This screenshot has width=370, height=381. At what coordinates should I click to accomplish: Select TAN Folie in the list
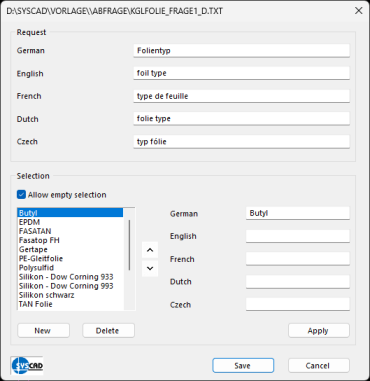tap(70, 304)
